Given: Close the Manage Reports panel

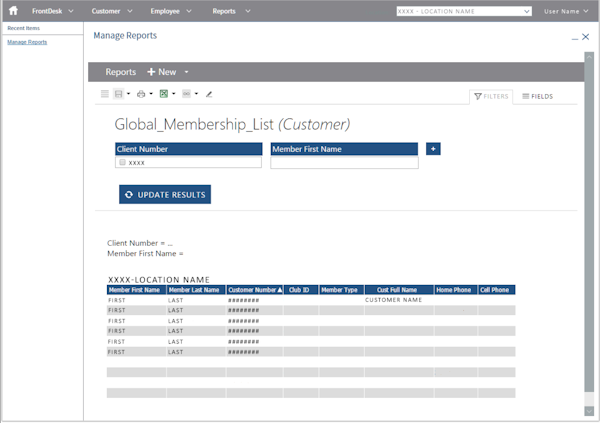Looking at the screenshot, I should pyautogui.click(x=585, y=37).
